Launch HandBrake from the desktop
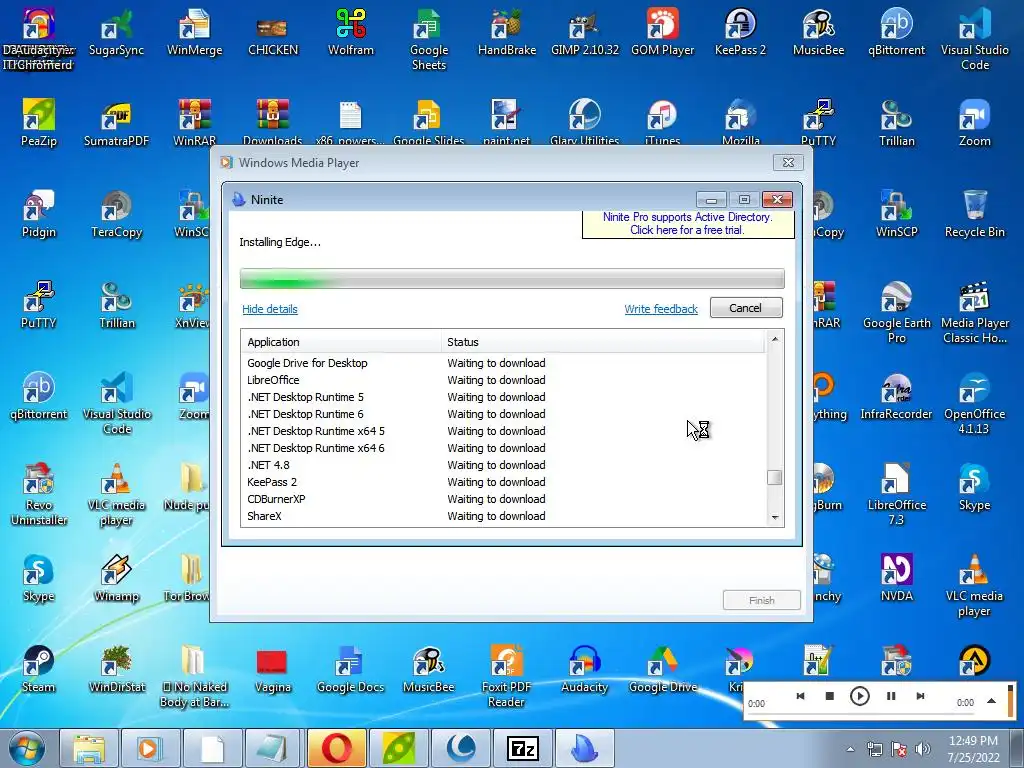Image resolution: width=1024 pixels, height=768 pixels. point(507,33)
